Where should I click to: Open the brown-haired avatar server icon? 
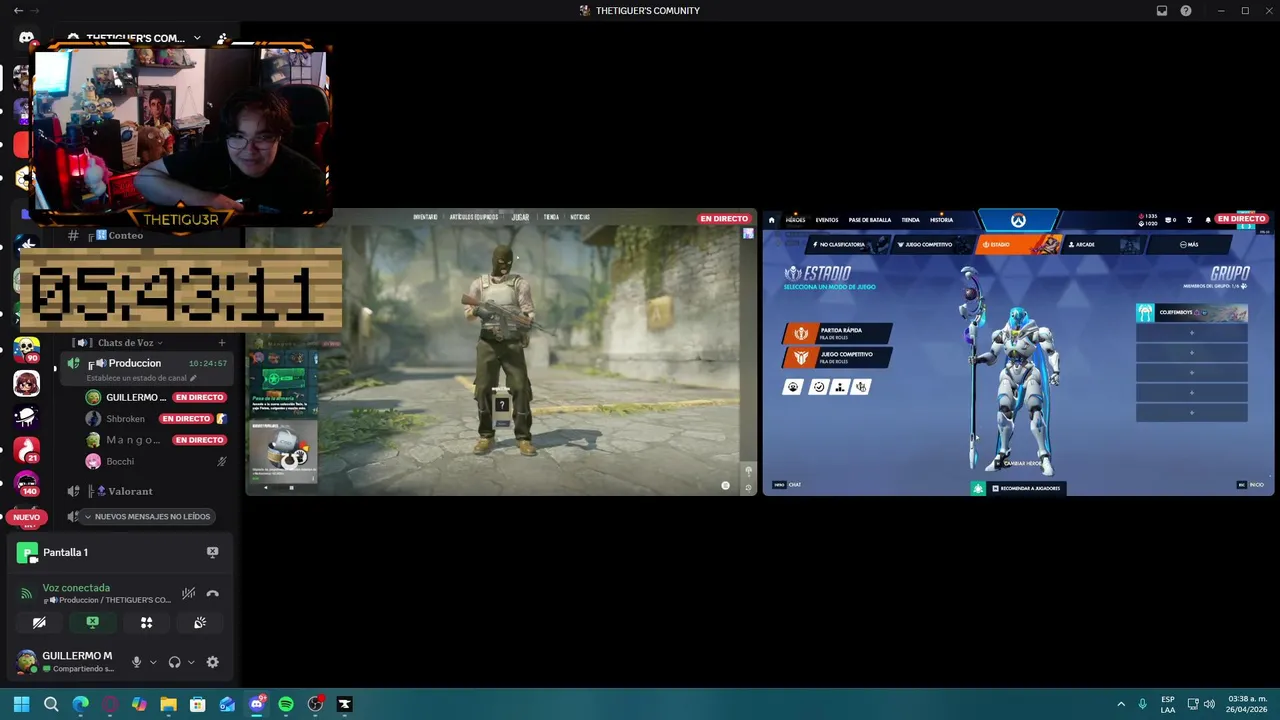26,383
